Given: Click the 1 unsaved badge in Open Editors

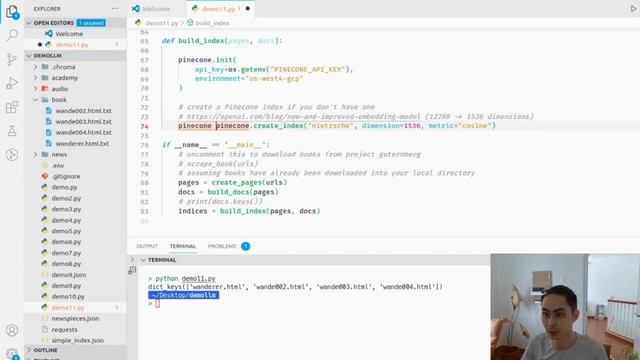Looking at the screenshot, I should click(91, 23).
